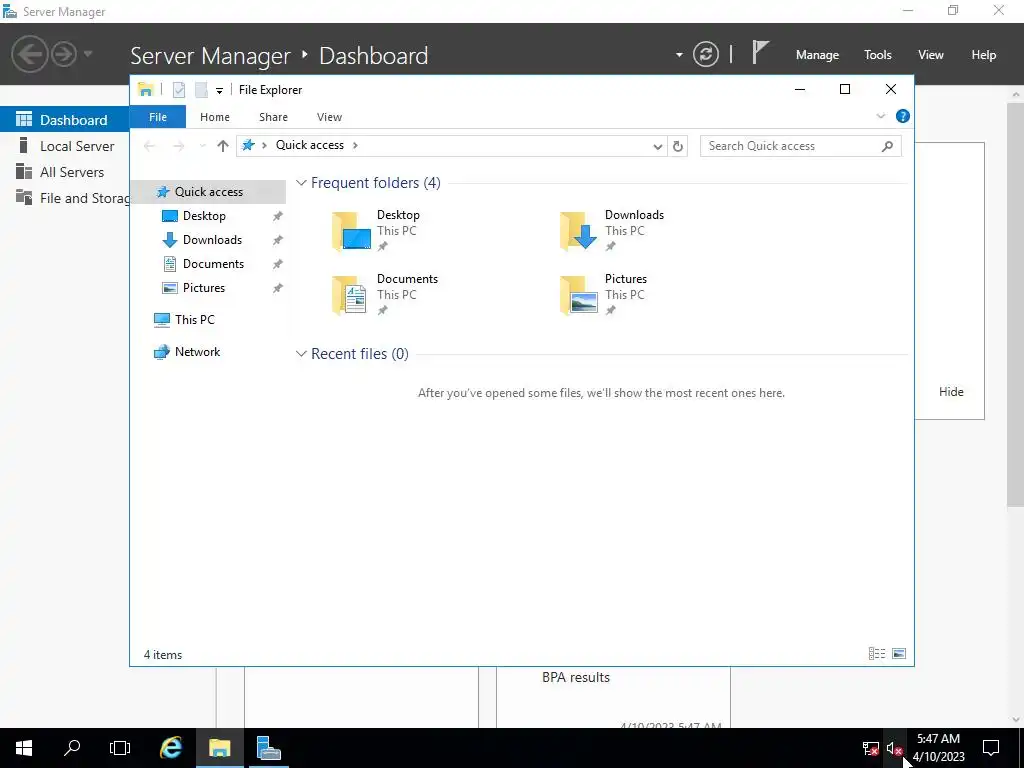
Task: Open the Action Center notifications icon
Action: point(991,748)
